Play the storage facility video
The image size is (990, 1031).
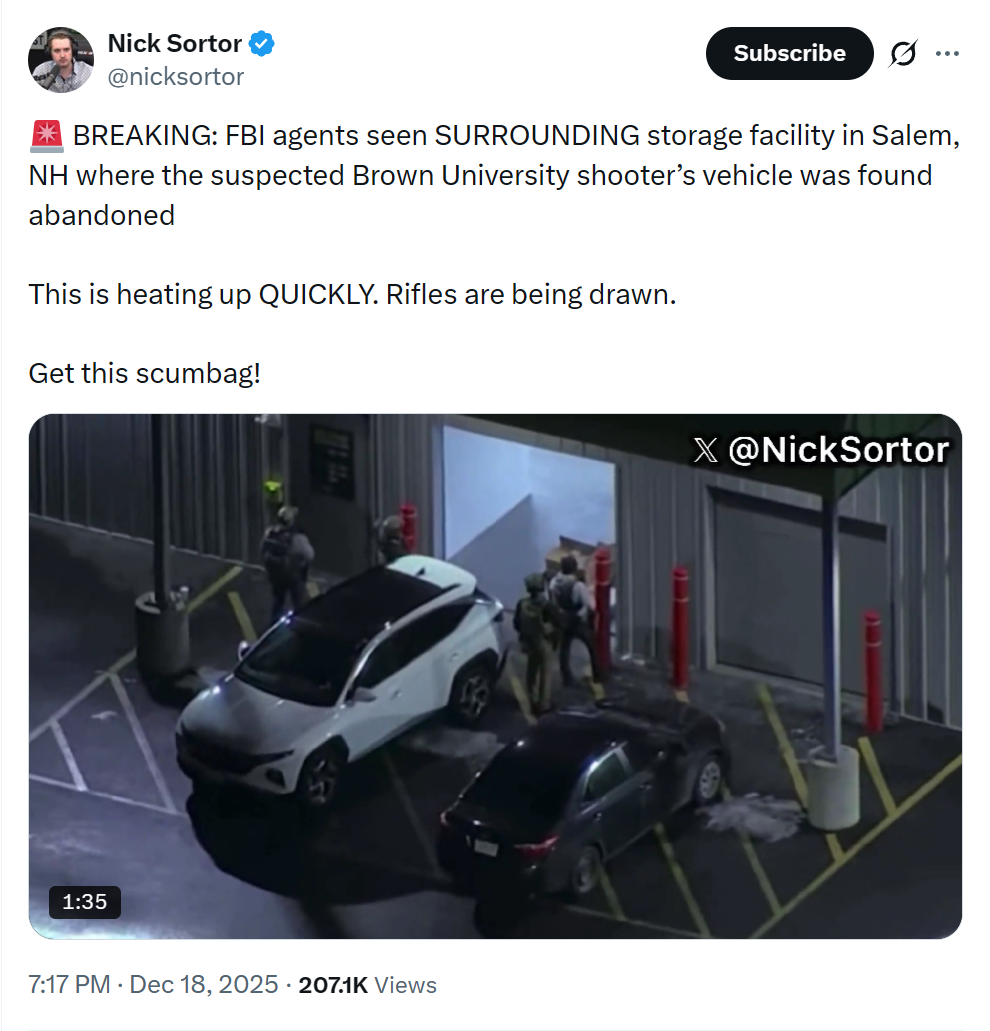coord(495,676)
